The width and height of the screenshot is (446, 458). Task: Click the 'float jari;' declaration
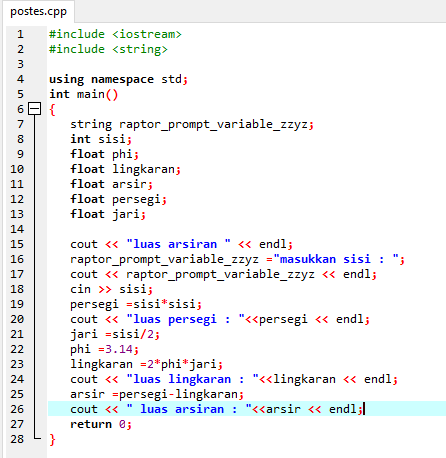(108, 214)
